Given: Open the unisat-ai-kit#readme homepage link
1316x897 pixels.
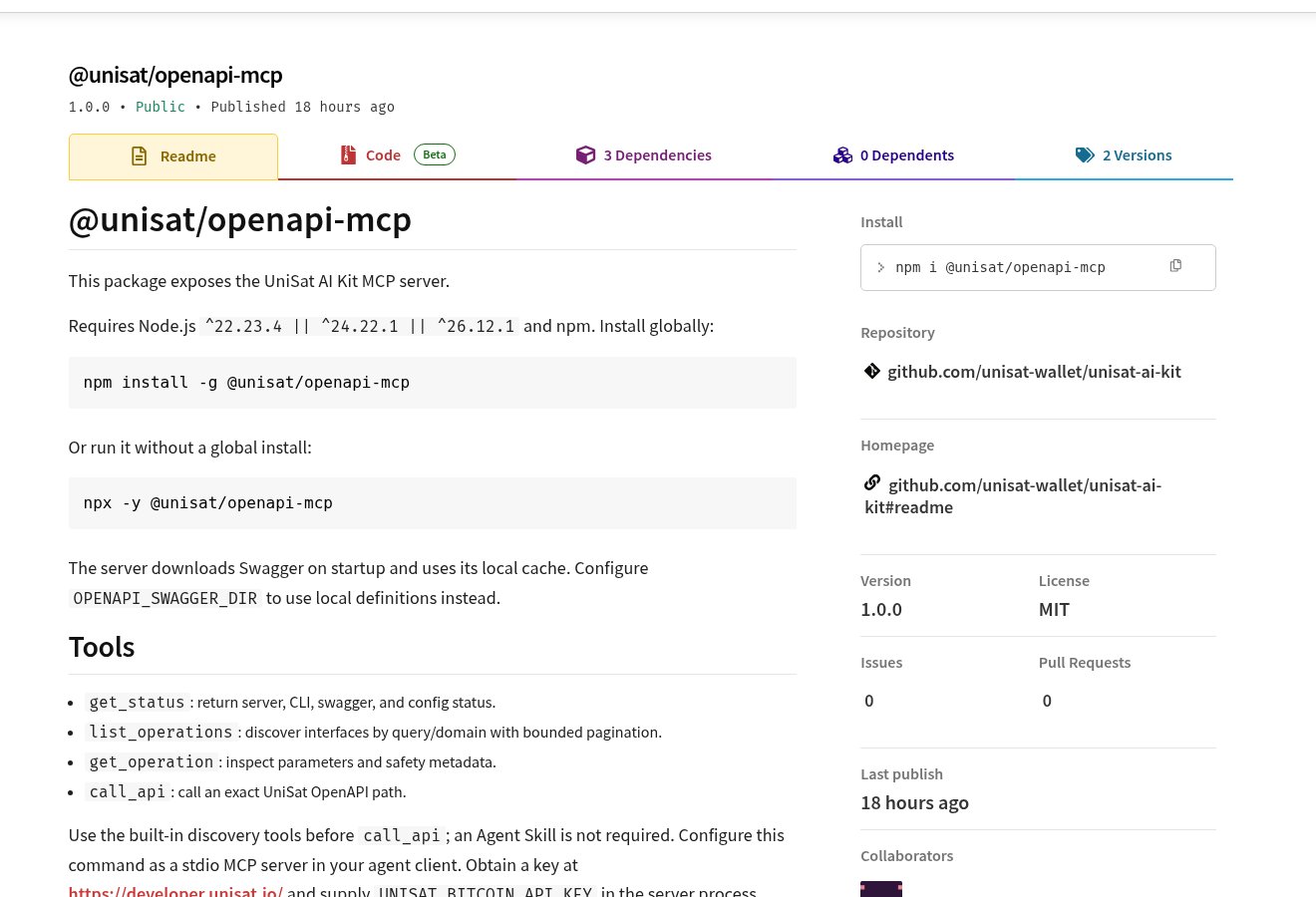Looking at the screenshot, I should pos(1013,495).
